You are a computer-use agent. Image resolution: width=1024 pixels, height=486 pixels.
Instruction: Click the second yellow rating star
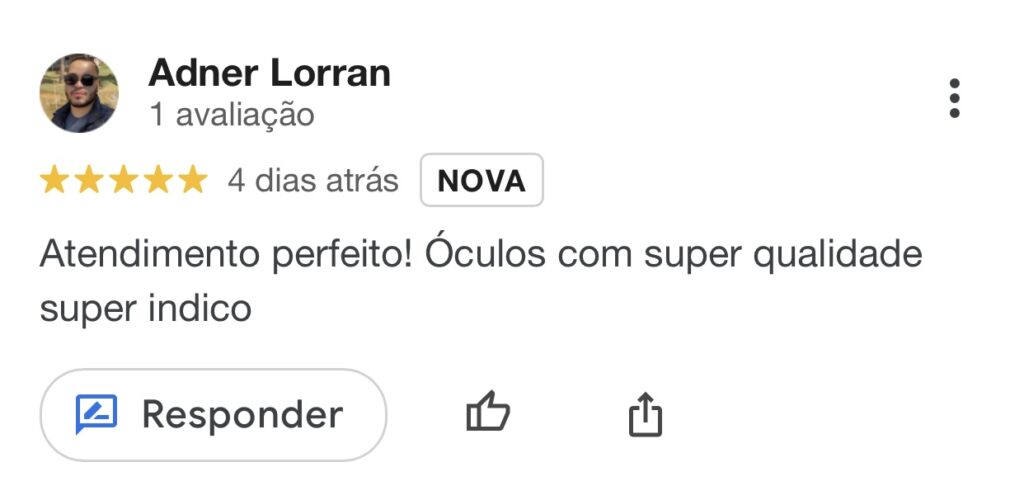[88, 180]
